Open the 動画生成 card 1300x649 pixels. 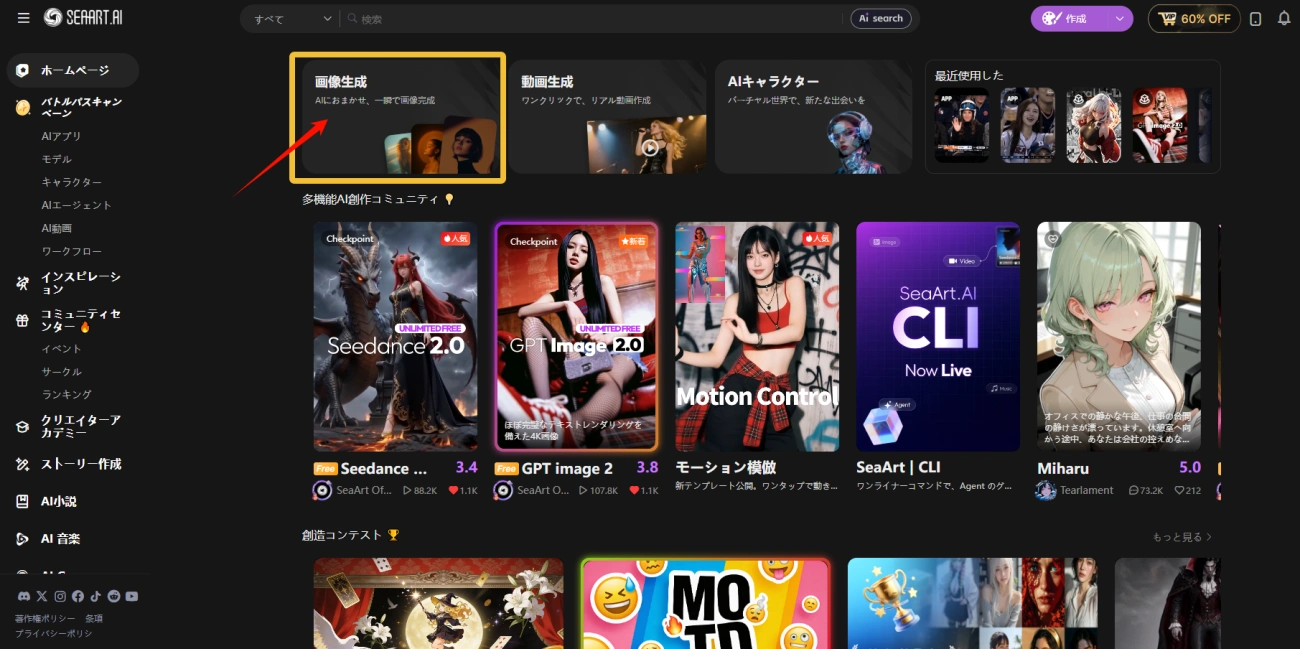pos(608,117)
